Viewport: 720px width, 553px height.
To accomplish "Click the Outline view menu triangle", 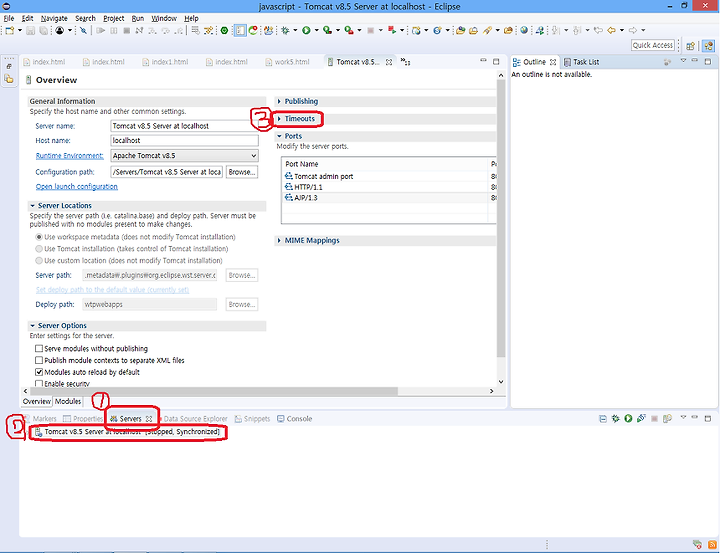I will pyautogui.click(x=683, y=61).
